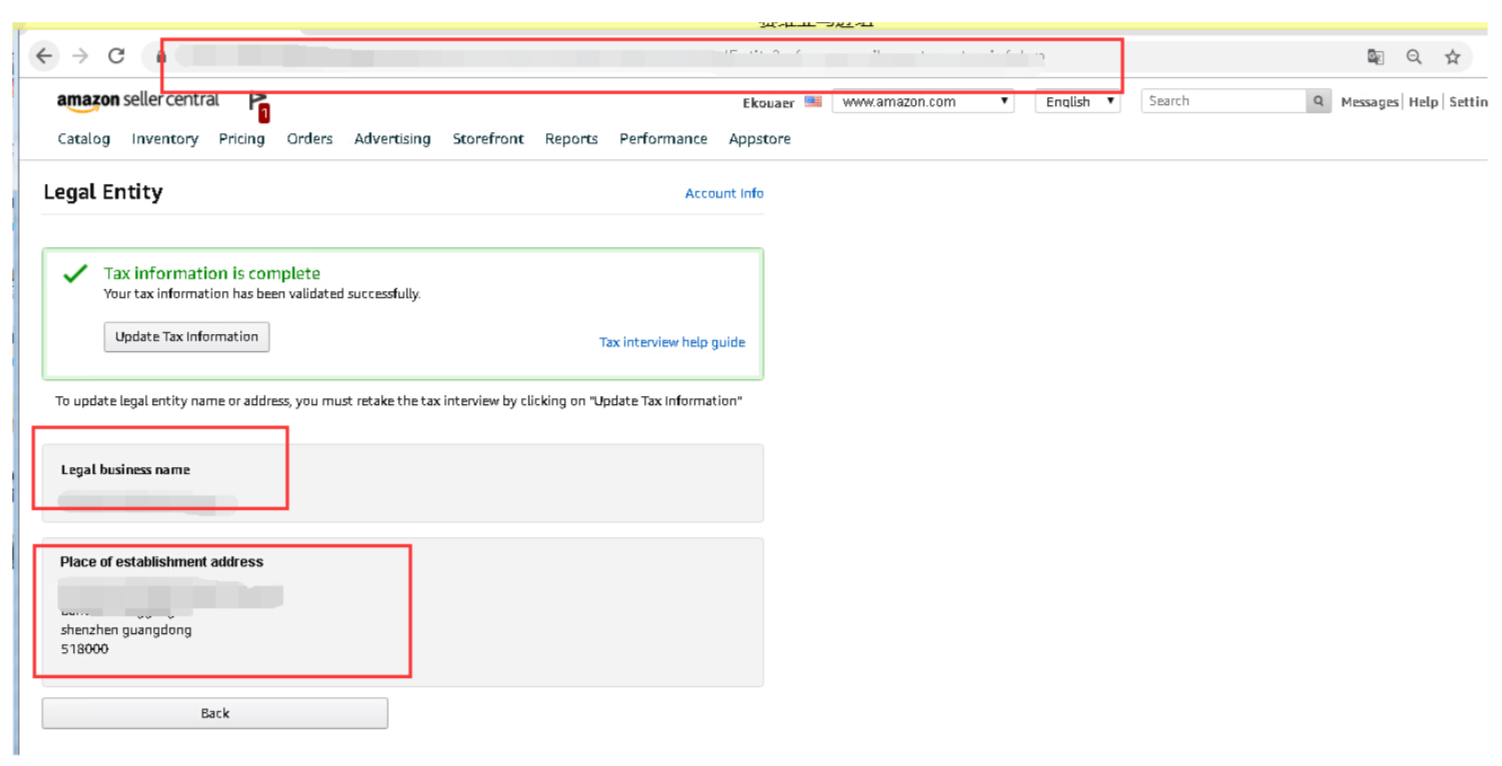Click the notification flag icon

click(258, 104)
